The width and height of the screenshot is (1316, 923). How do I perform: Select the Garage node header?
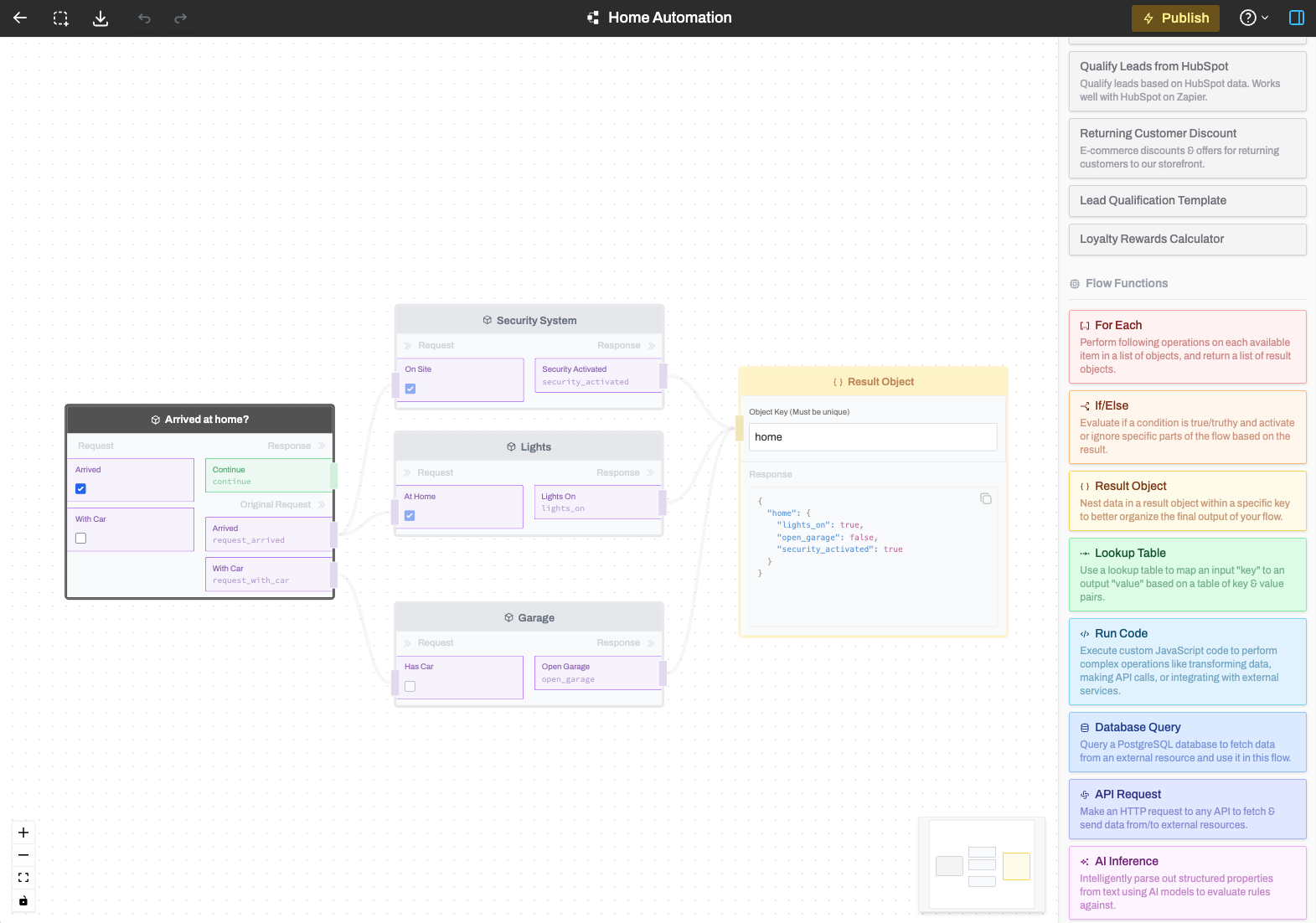click(x=529, y=617)
